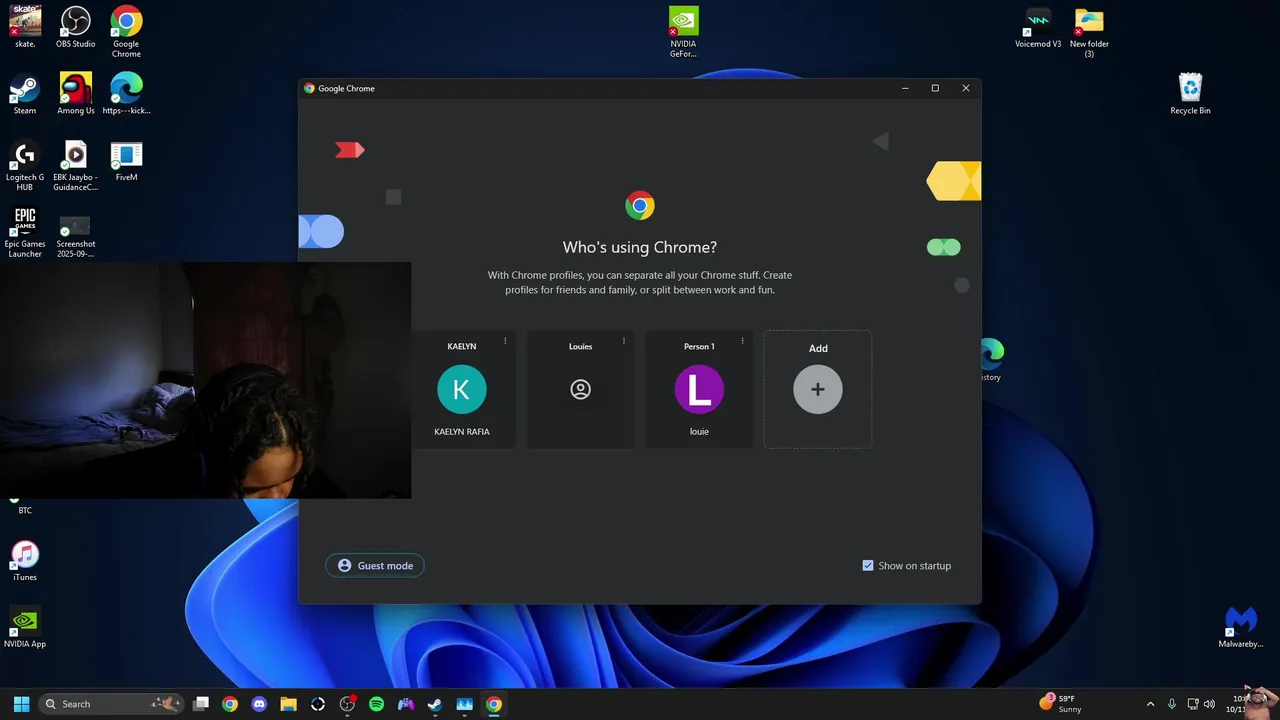Select the OBS Studio desktop icon
This screenshot has width=1280, height=720.
[76, 27]
